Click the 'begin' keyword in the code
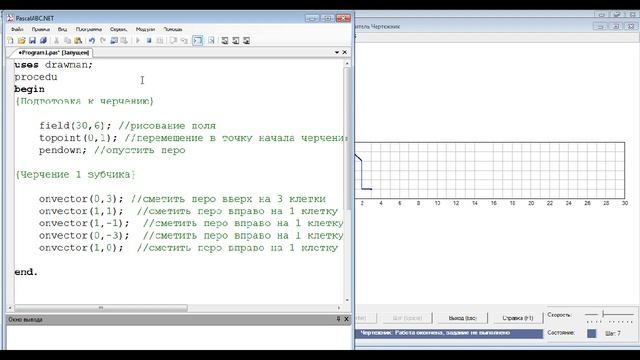640x360 pixels. click(29, 89)
